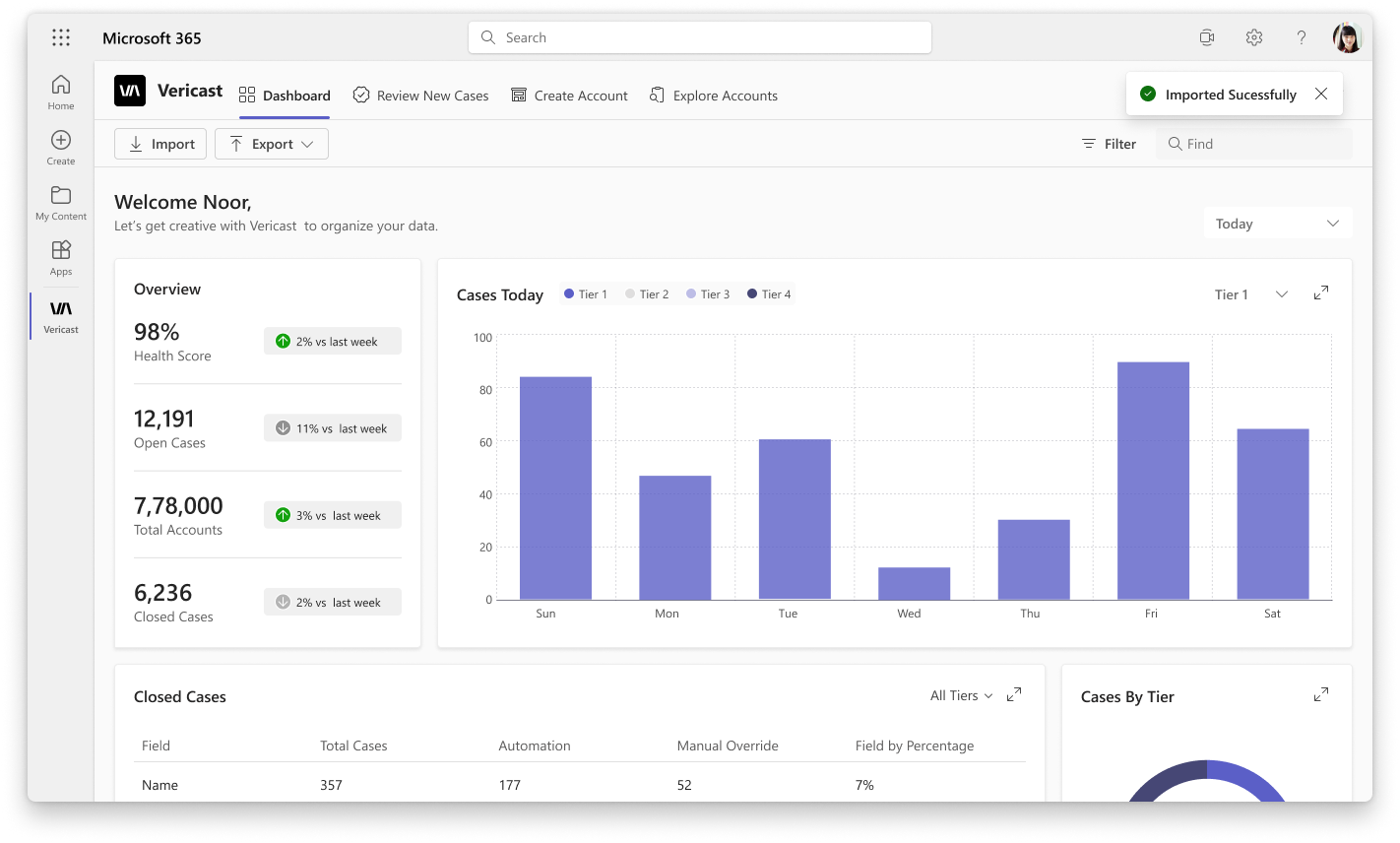Dismiss the Imported Successfully notification
The image size is (1400, 843).
click(x=1321, y=94)
